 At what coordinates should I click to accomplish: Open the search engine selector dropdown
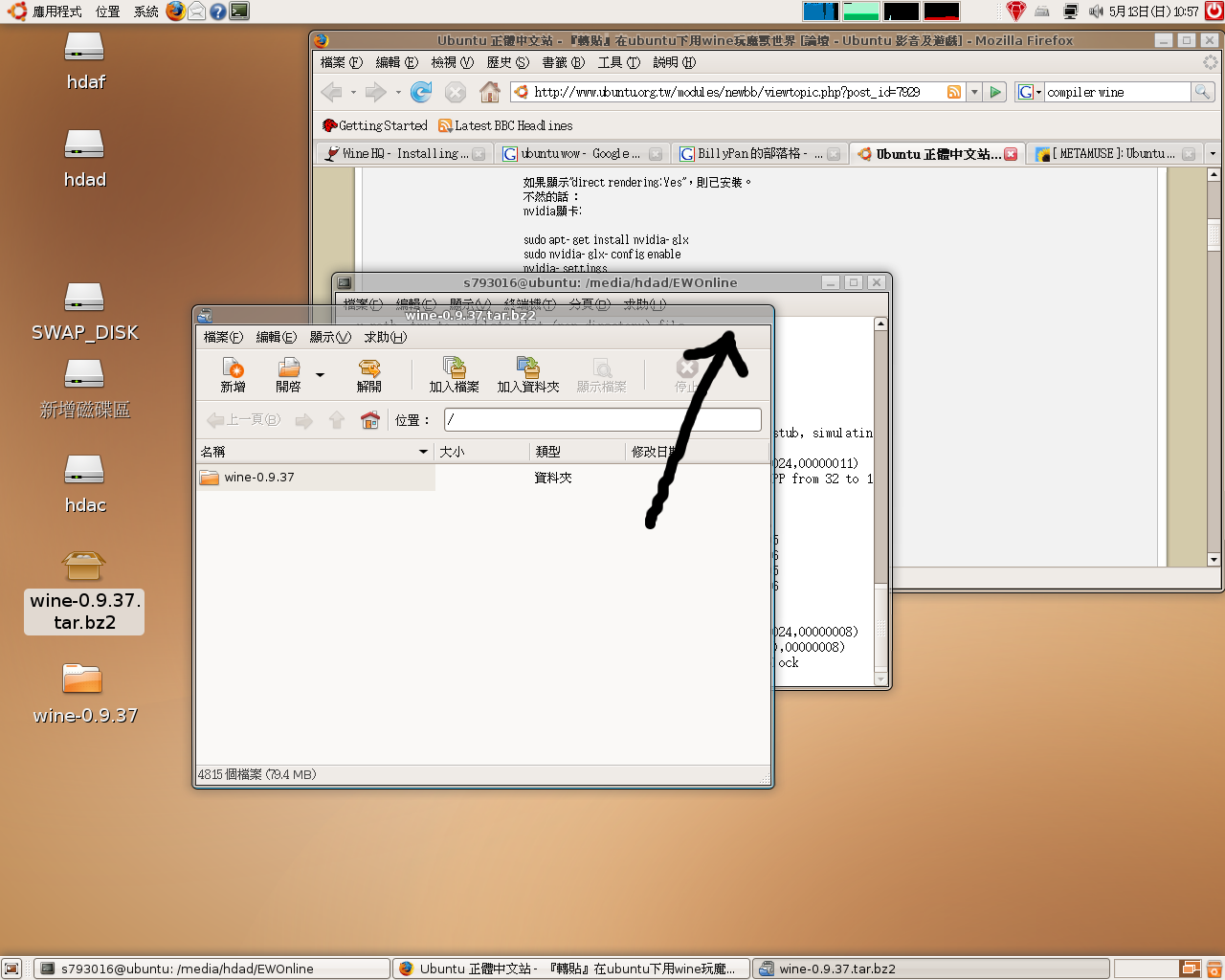1029,92
